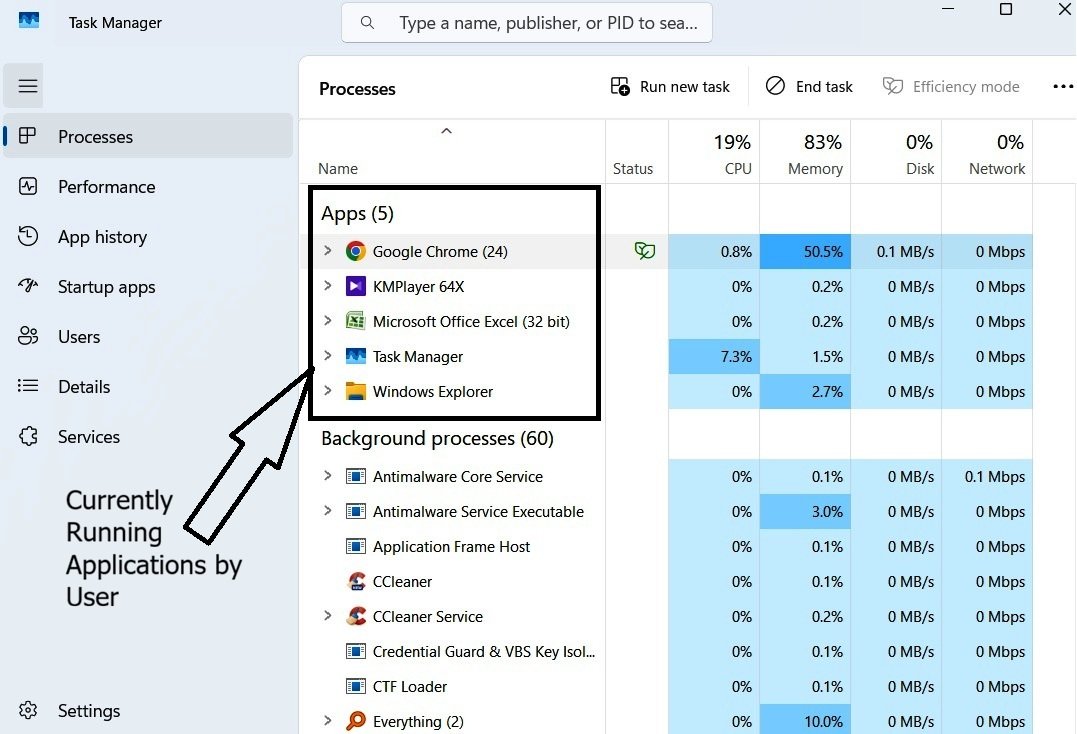
Task: Click the search magnifier icon
Action: tap(367, 23)
